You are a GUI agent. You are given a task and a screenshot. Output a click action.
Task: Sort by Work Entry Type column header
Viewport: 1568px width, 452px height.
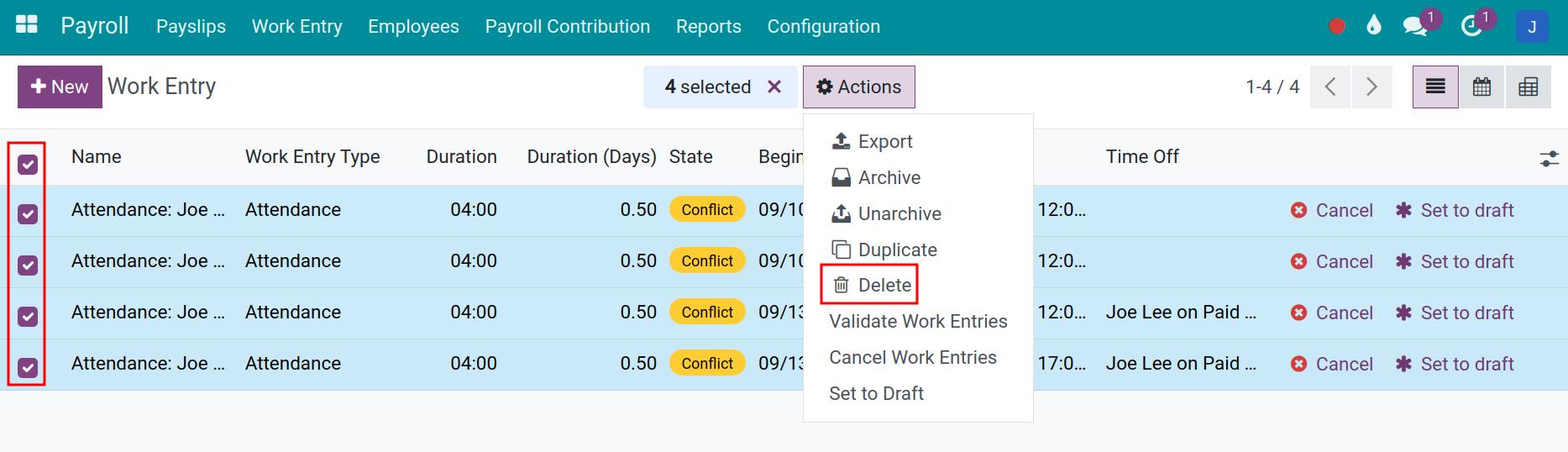point(312,156)
